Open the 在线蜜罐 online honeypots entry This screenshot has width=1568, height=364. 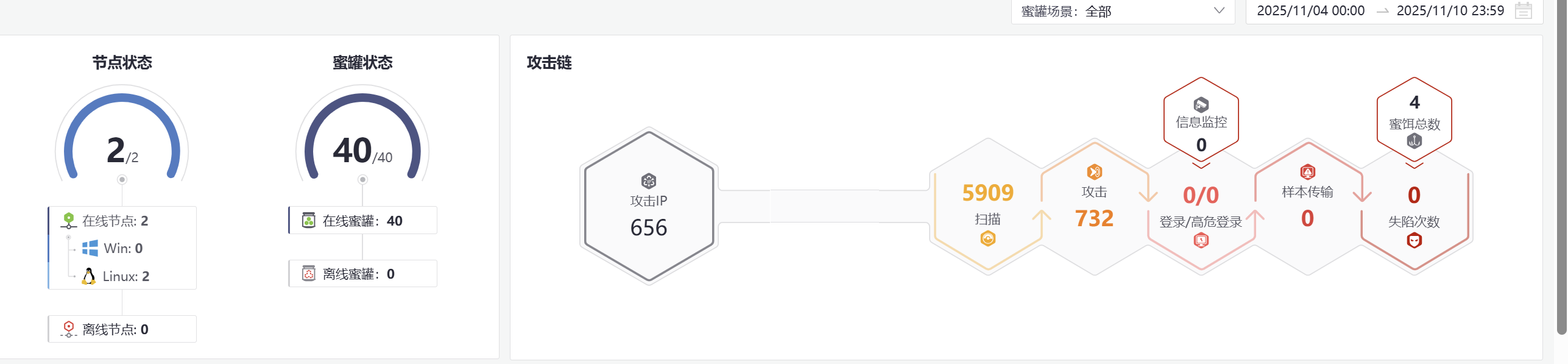pos(362,221)
